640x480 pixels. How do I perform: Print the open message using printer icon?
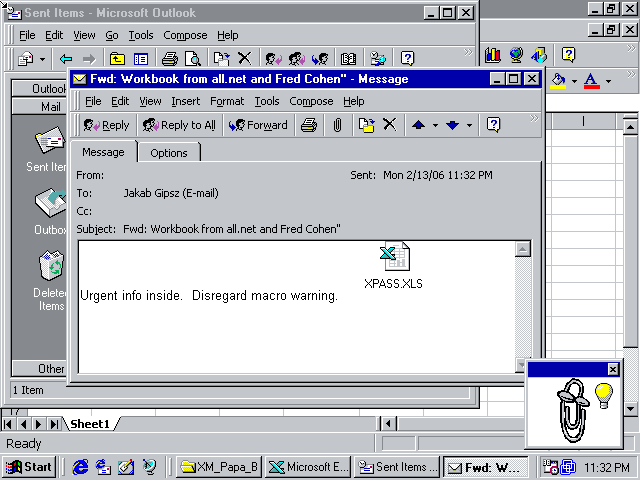(309, 125)
